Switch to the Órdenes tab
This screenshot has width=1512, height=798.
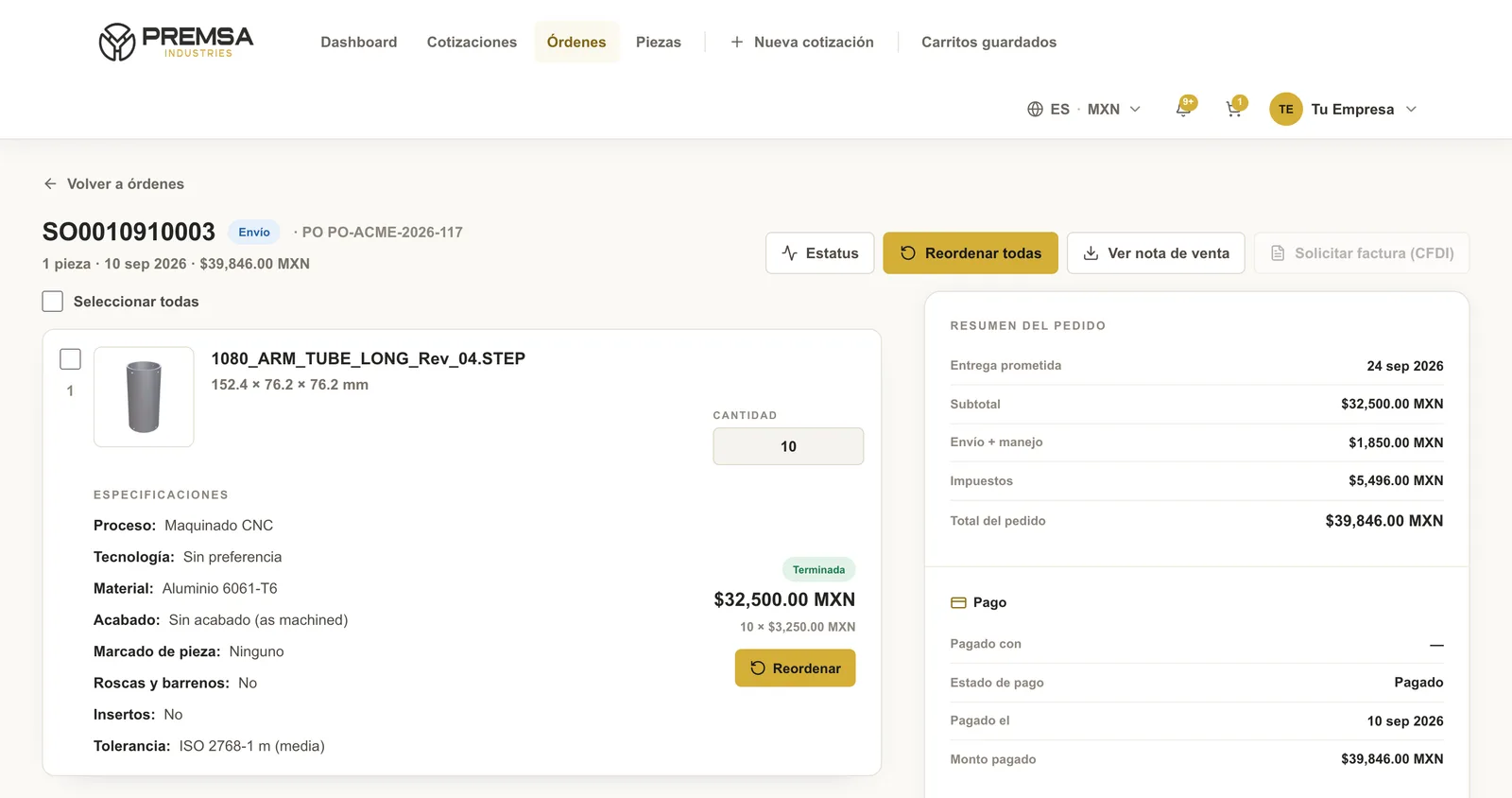pos(576,42)
